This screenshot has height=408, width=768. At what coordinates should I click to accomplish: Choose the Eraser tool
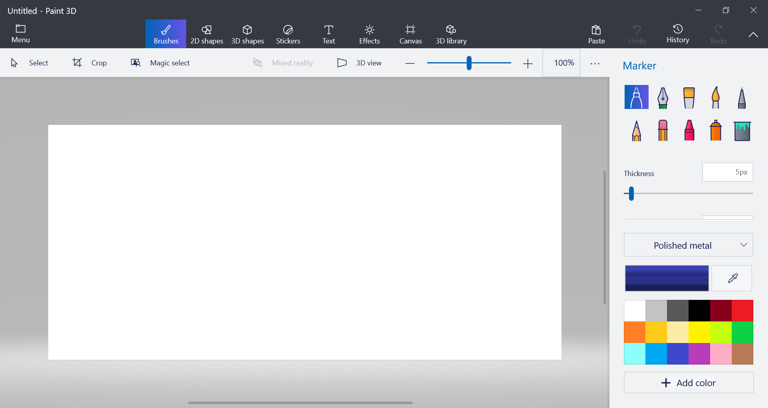[x=662, y=130]
